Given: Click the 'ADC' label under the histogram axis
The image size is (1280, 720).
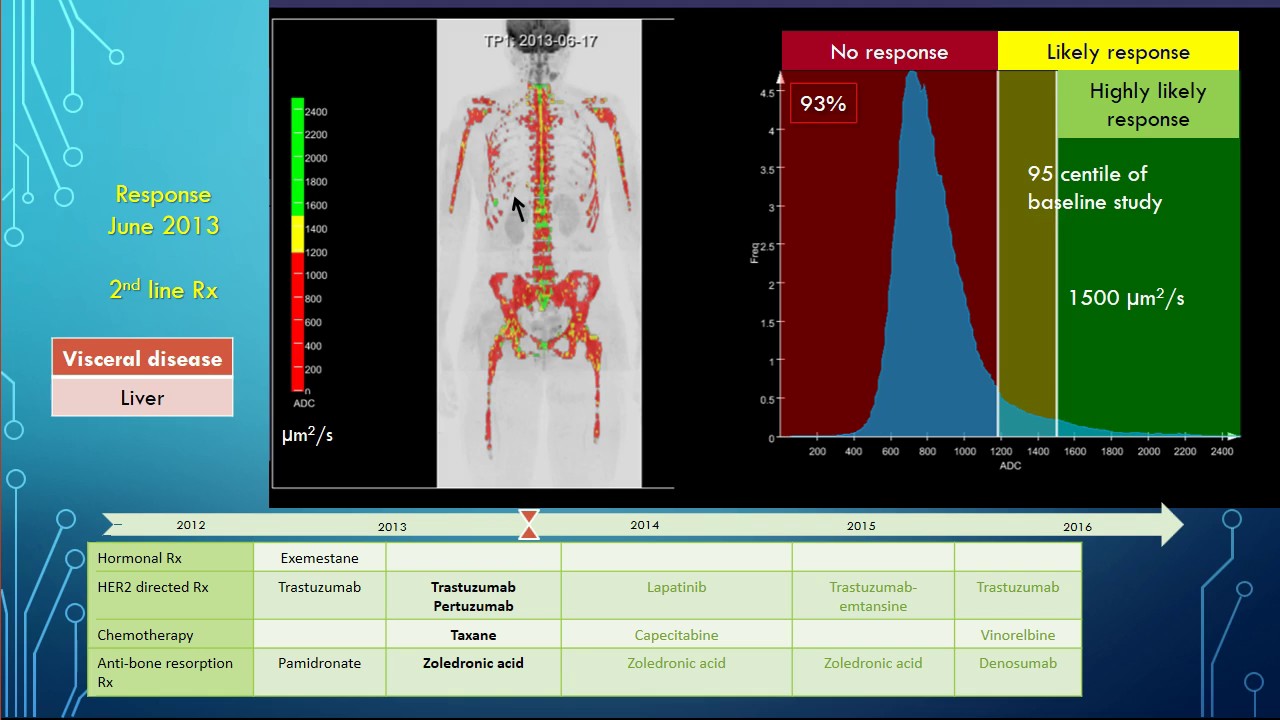Looking at the screenshot, I should [x=1009, y=465].
